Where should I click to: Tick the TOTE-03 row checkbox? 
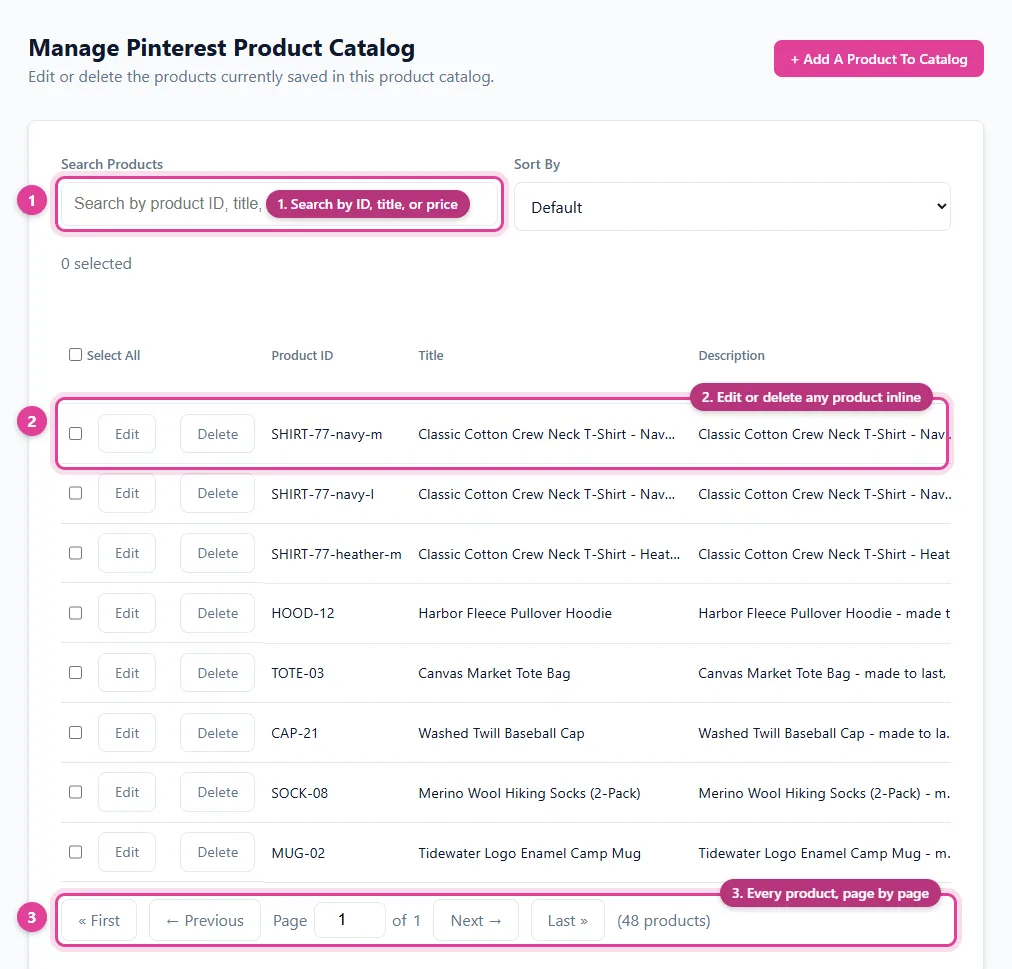pos(76,673)
